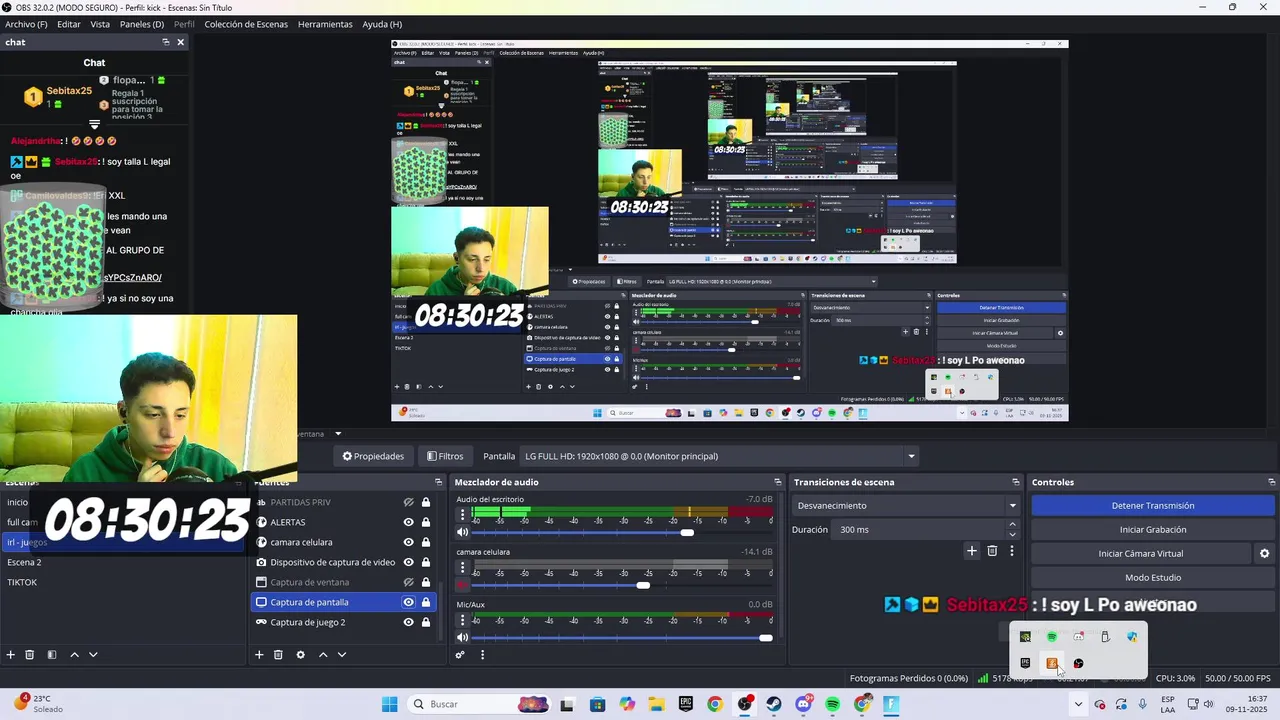Click Windows Security shield in tray popup
The height and width of the screenshot is (720, 1280).
tap(1132, 637)
